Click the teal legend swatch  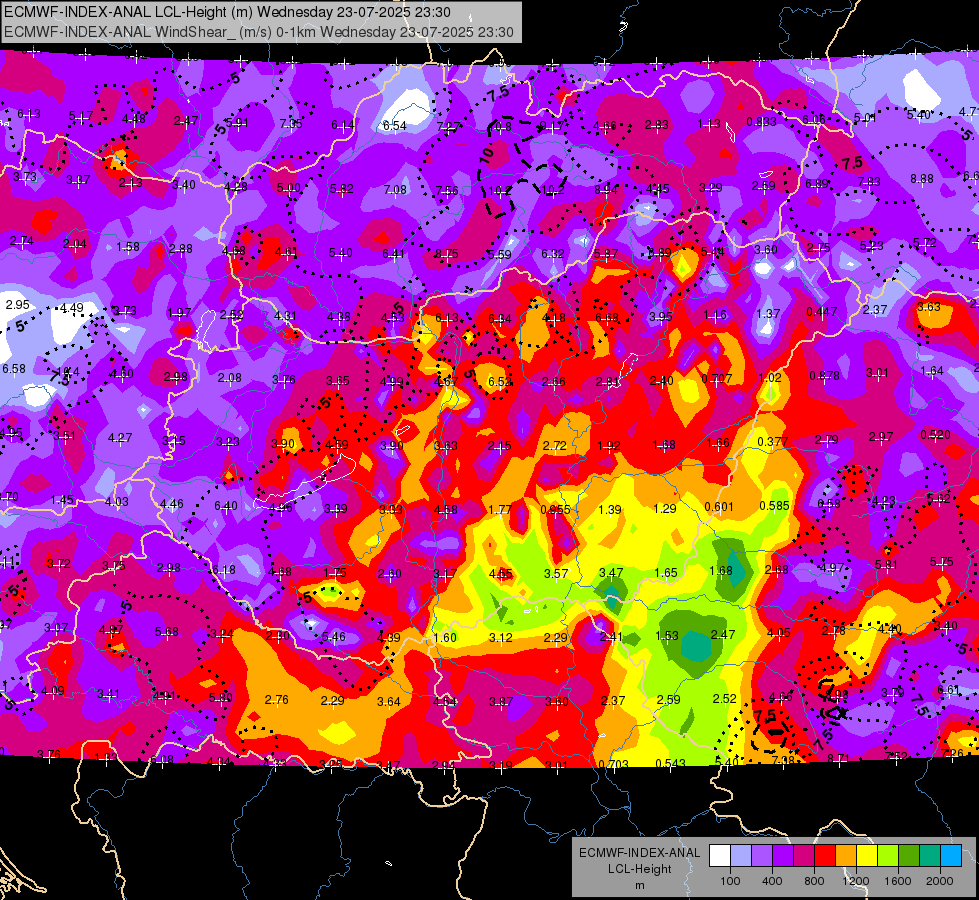click(930, 856)
